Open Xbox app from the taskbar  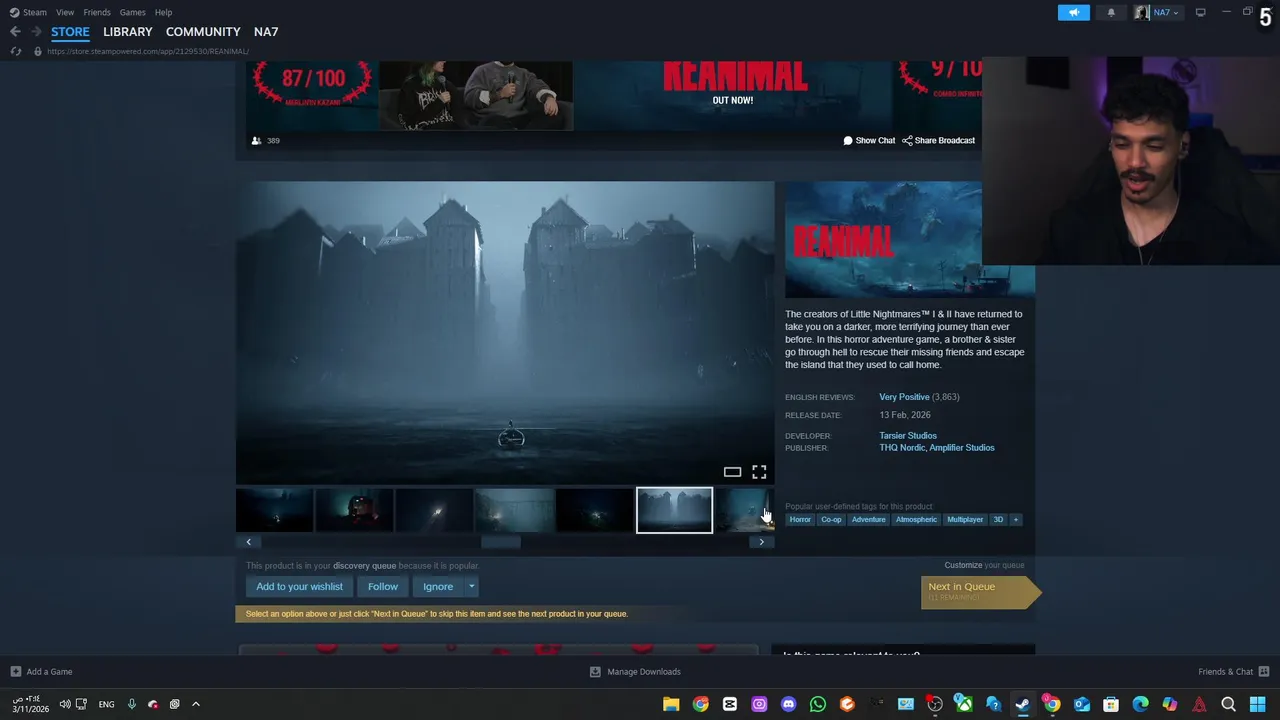[x=964, y=704]
